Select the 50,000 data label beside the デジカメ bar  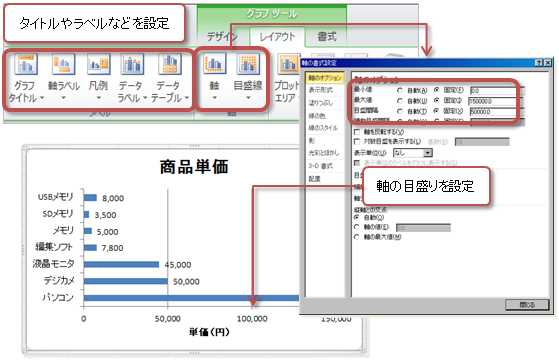pyautogui.click(x=186, y=282)
